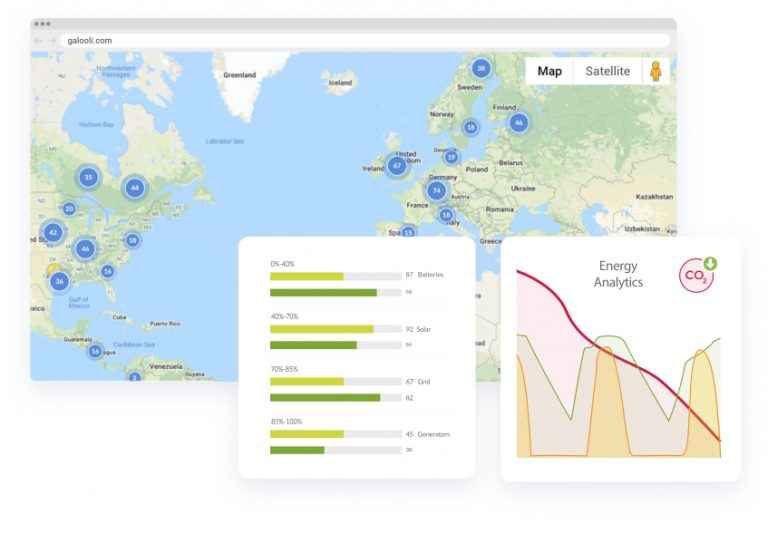Open cluster marker 74 over Germany
768x534 pixels.
pos(436,191)
